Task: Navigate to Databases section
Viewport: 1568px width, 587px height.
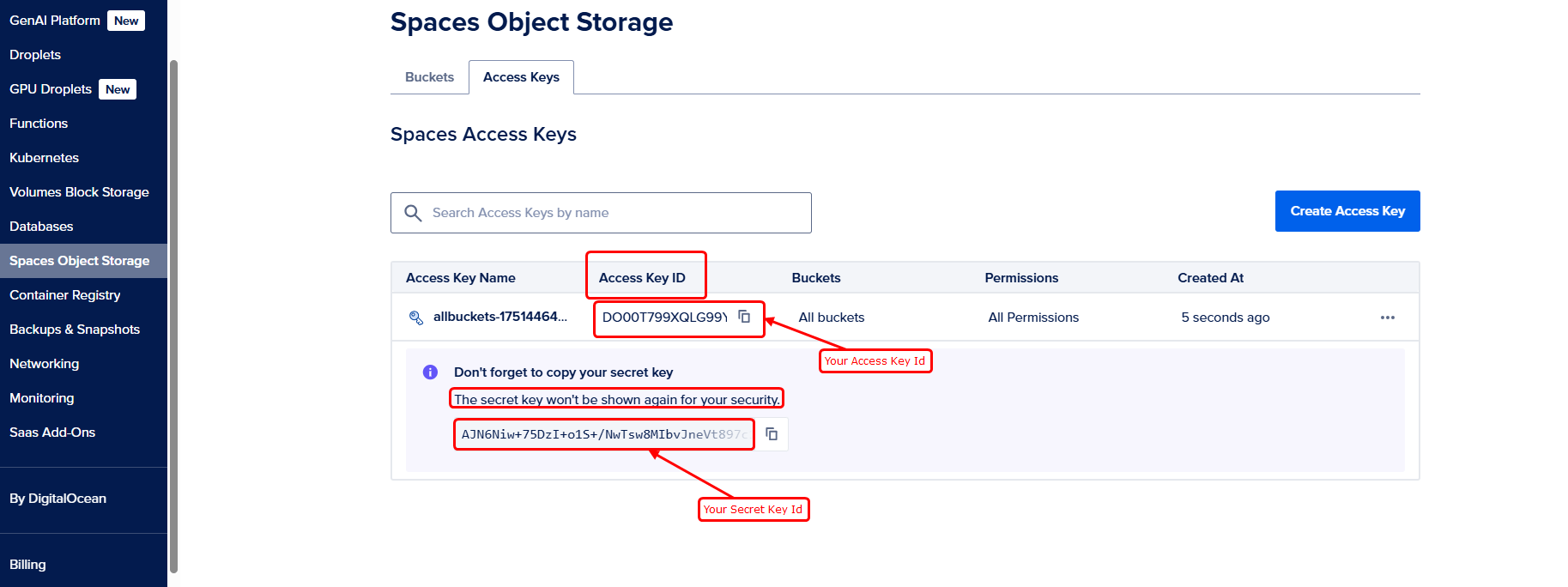Action: coord(41,227)
